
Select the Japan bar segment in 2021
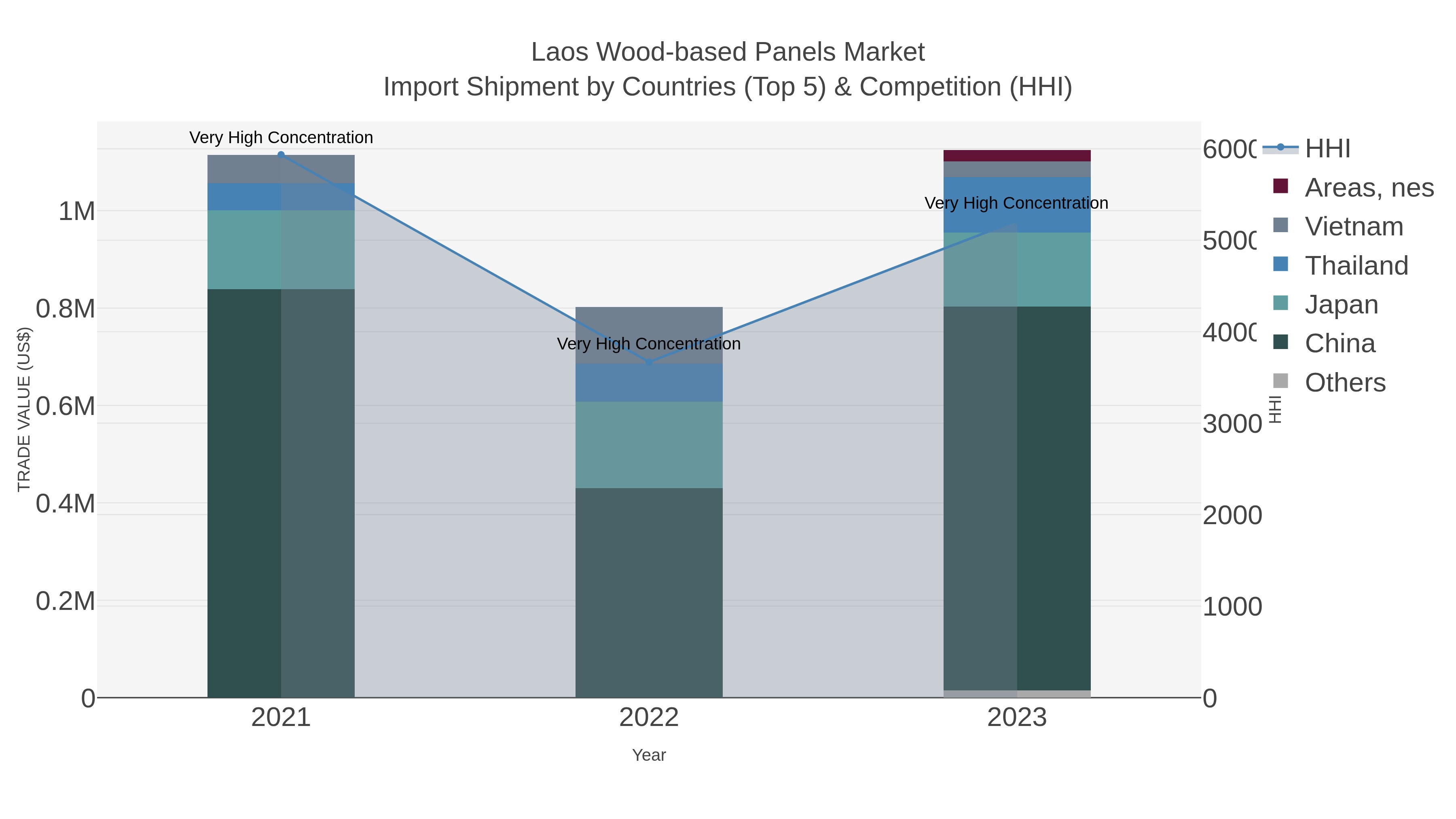(281, 250)
